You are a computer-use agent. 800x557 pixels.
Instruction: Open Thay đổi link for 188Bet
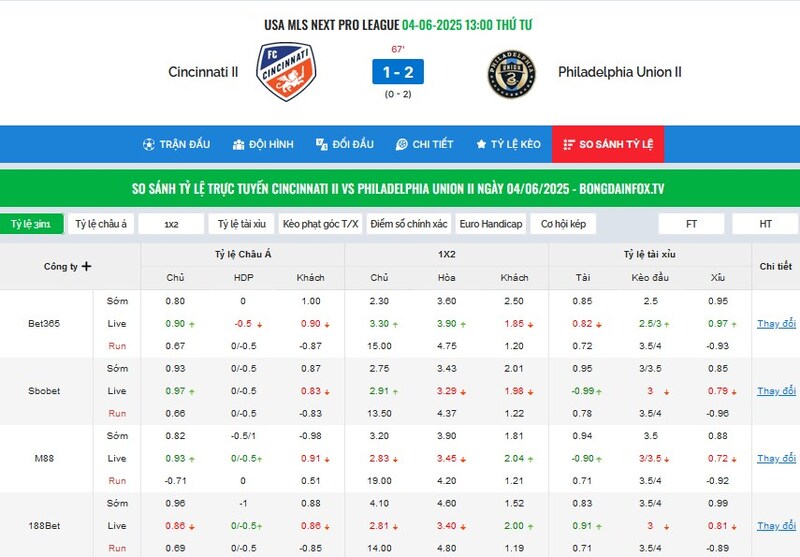click(x=776, y=525)
